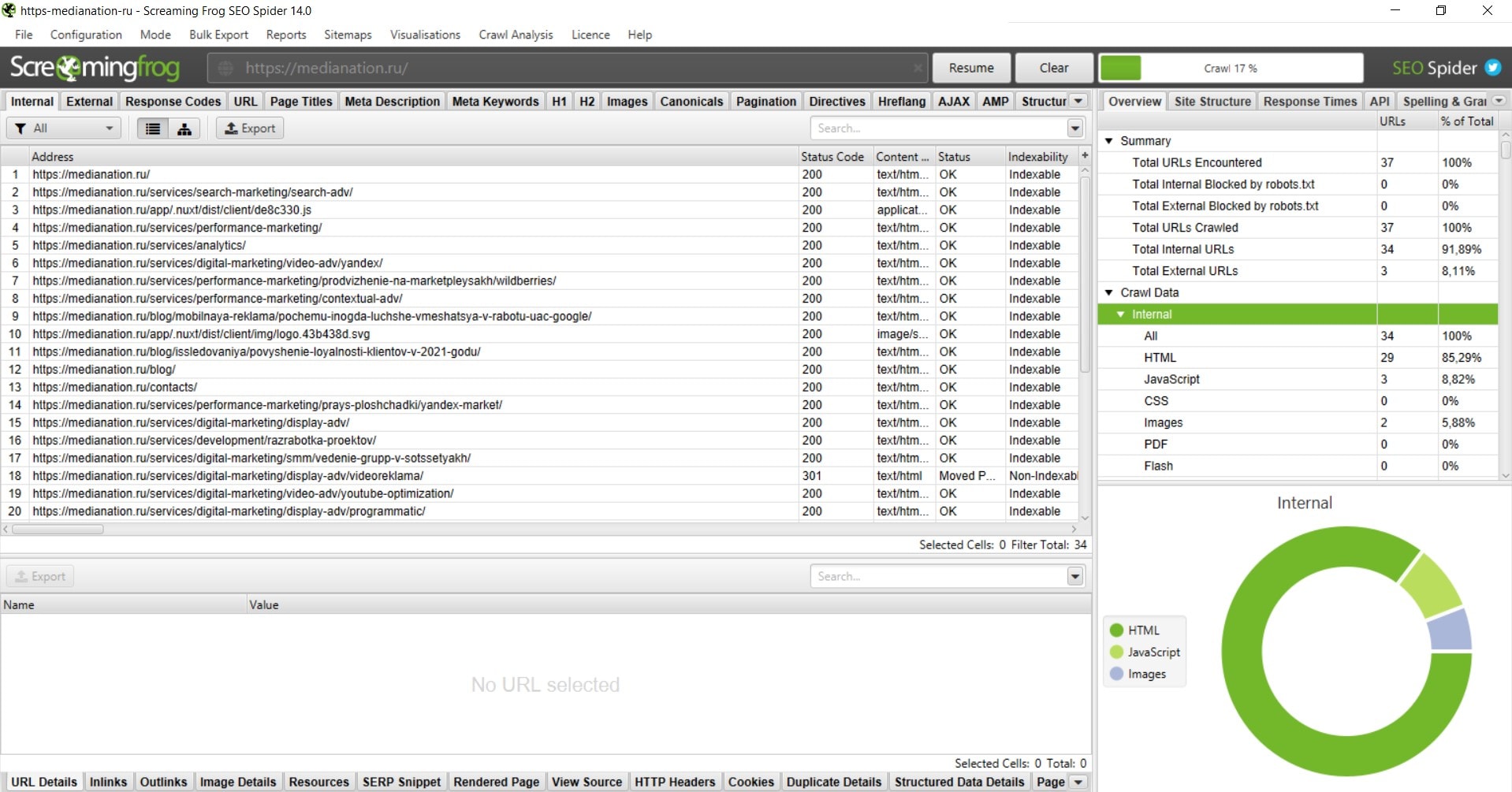Click the URL input field
The width and height of the screenshot is (1512, 792).
[568, 68]
